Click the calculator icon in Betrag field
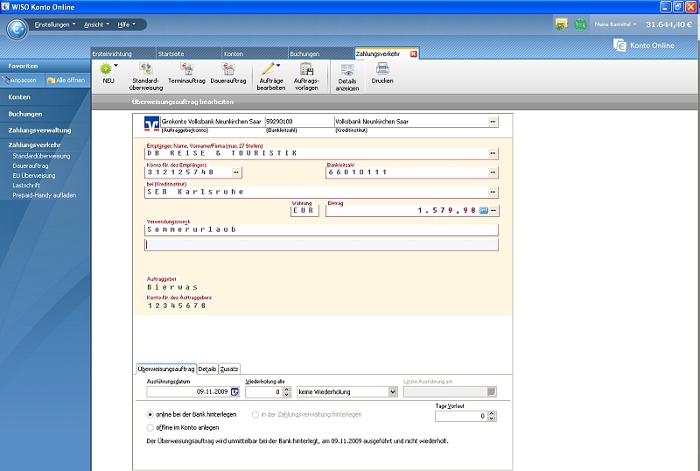The width and height of the screenshot is (700, 471). tap(483, 210)
